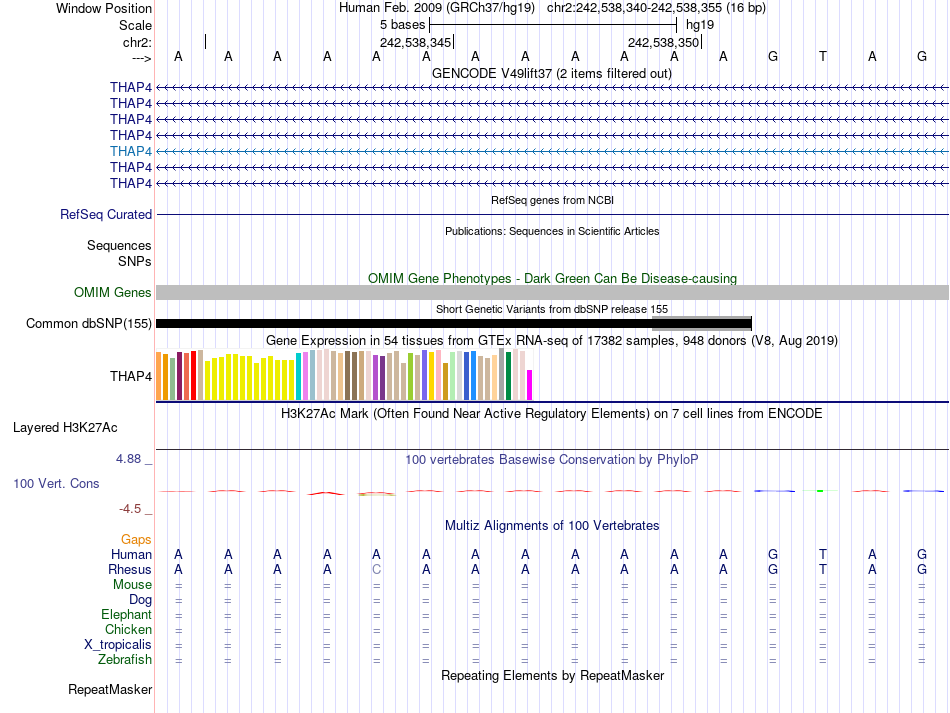This screenshot has height=713, width=950.
Task: Click the 'RefSeq genes from NCBI' title
Action: [553, 200]
